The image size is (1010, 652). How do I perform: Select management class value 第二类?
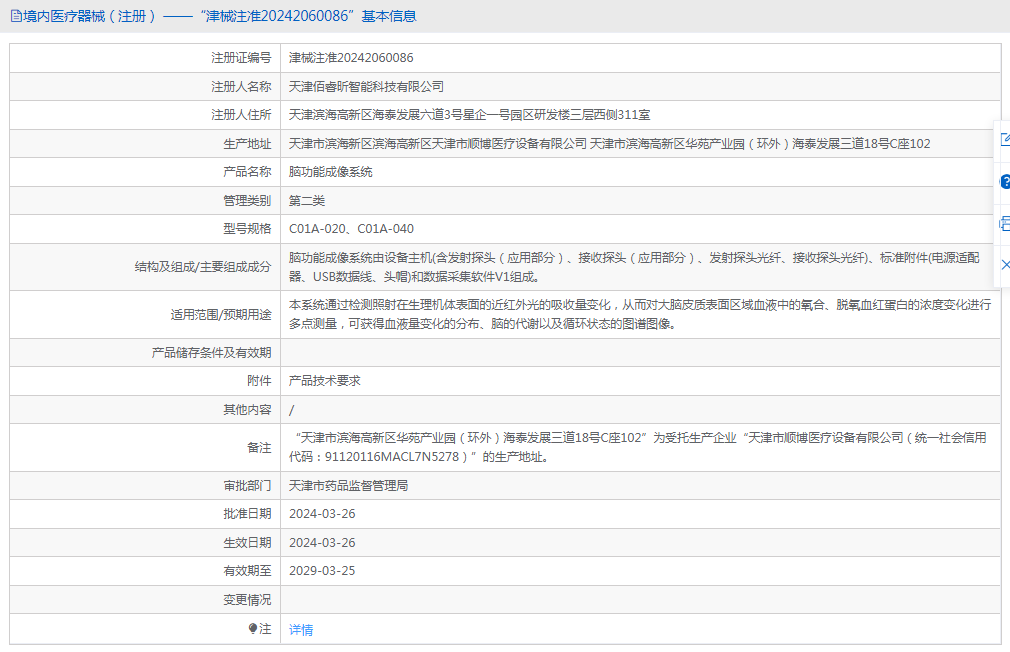pyautogui.click(x=307, y=200)
